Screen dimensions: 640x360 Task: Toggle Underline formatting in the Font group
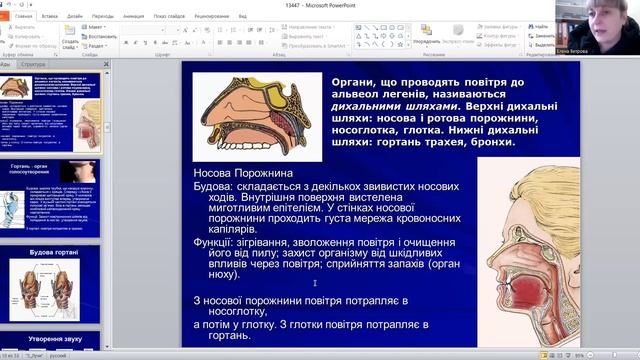coord(146,42)
